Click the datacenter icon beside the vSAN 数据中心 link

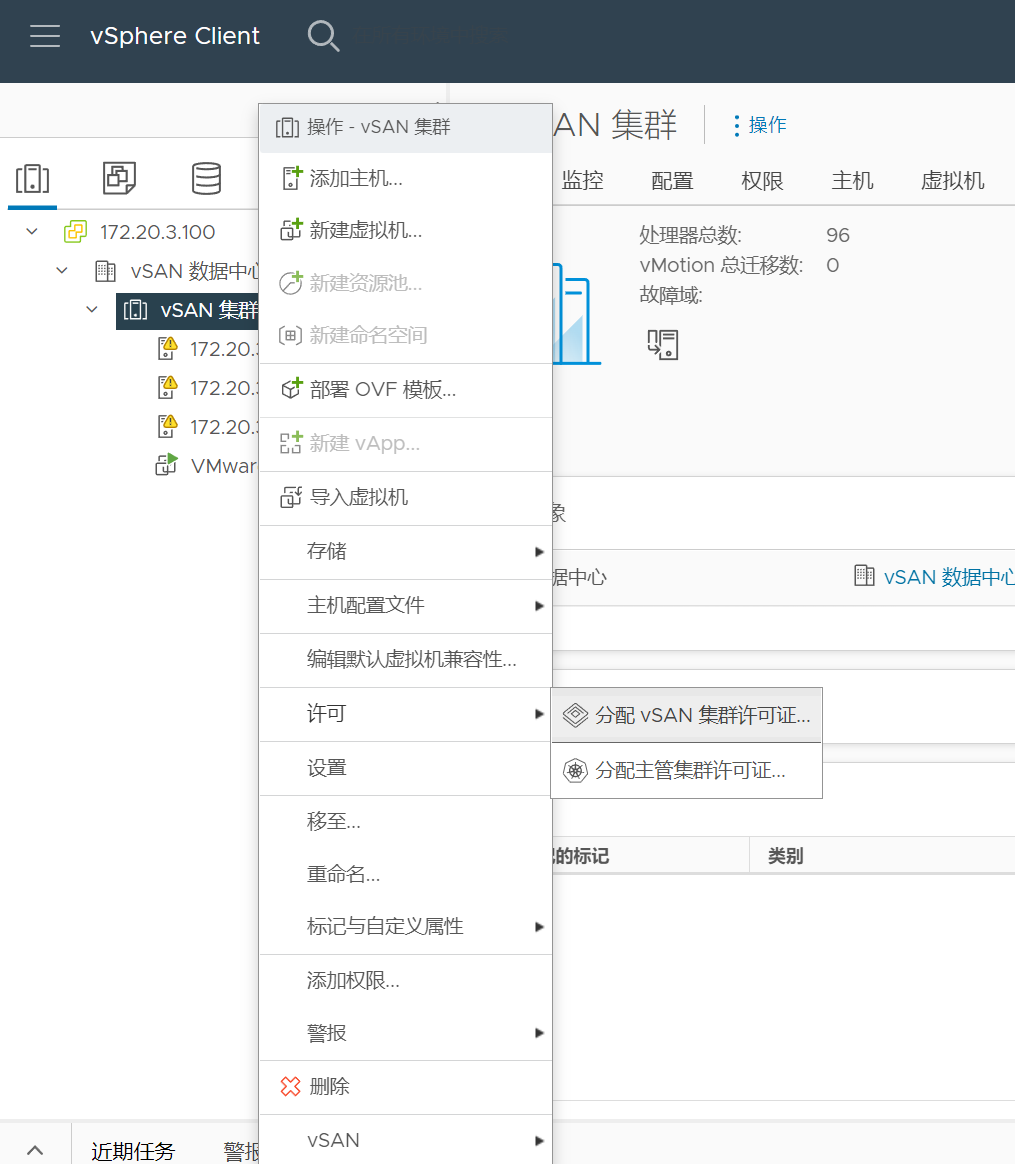(864, 575)
